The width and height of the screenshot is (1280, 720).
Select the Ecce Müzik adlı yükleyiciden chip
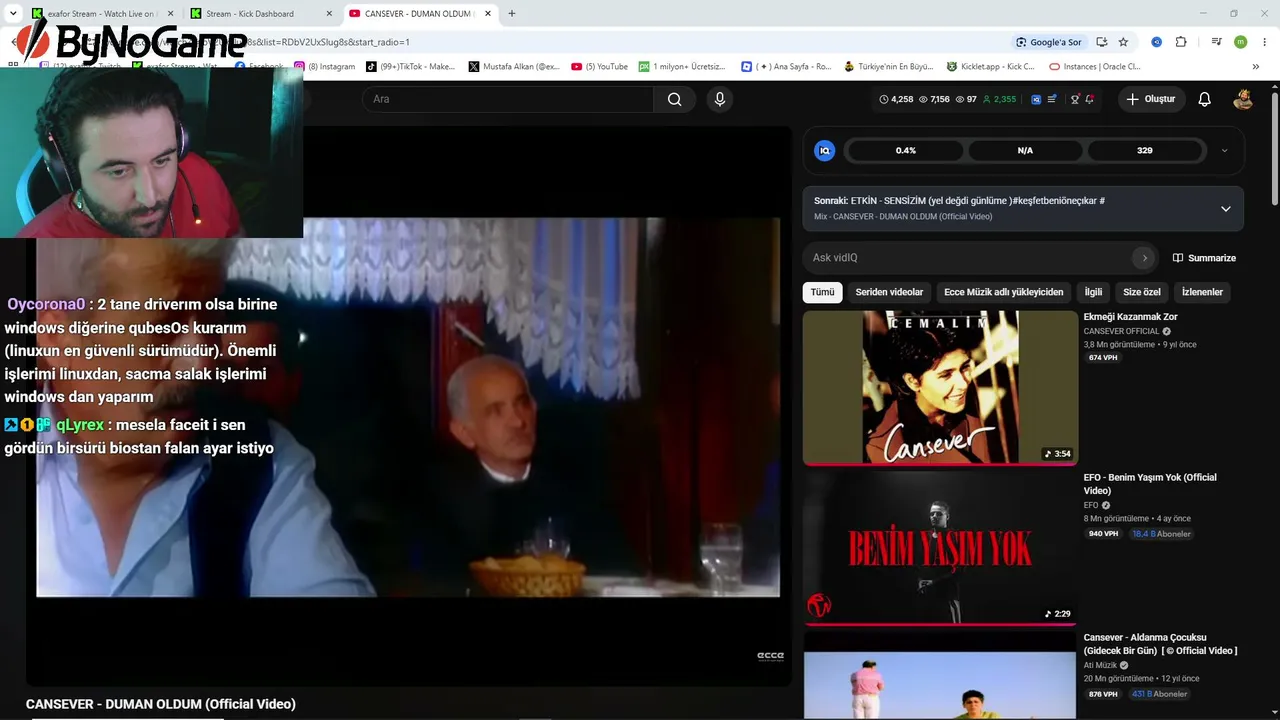pyautogui.click(x=1004, y=292)
